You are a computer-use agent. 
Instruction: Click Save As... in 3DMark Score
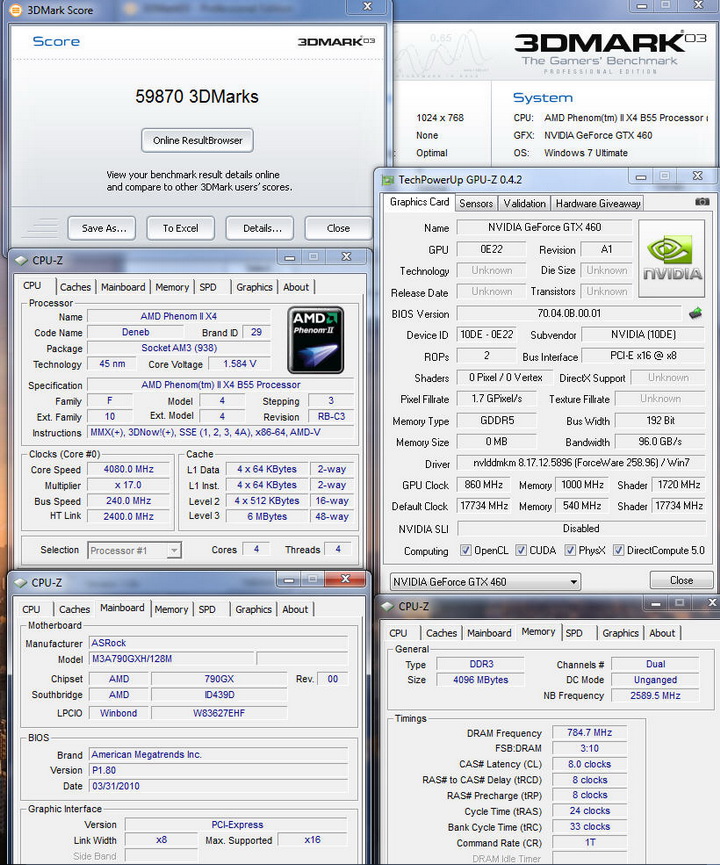point(104,228)
